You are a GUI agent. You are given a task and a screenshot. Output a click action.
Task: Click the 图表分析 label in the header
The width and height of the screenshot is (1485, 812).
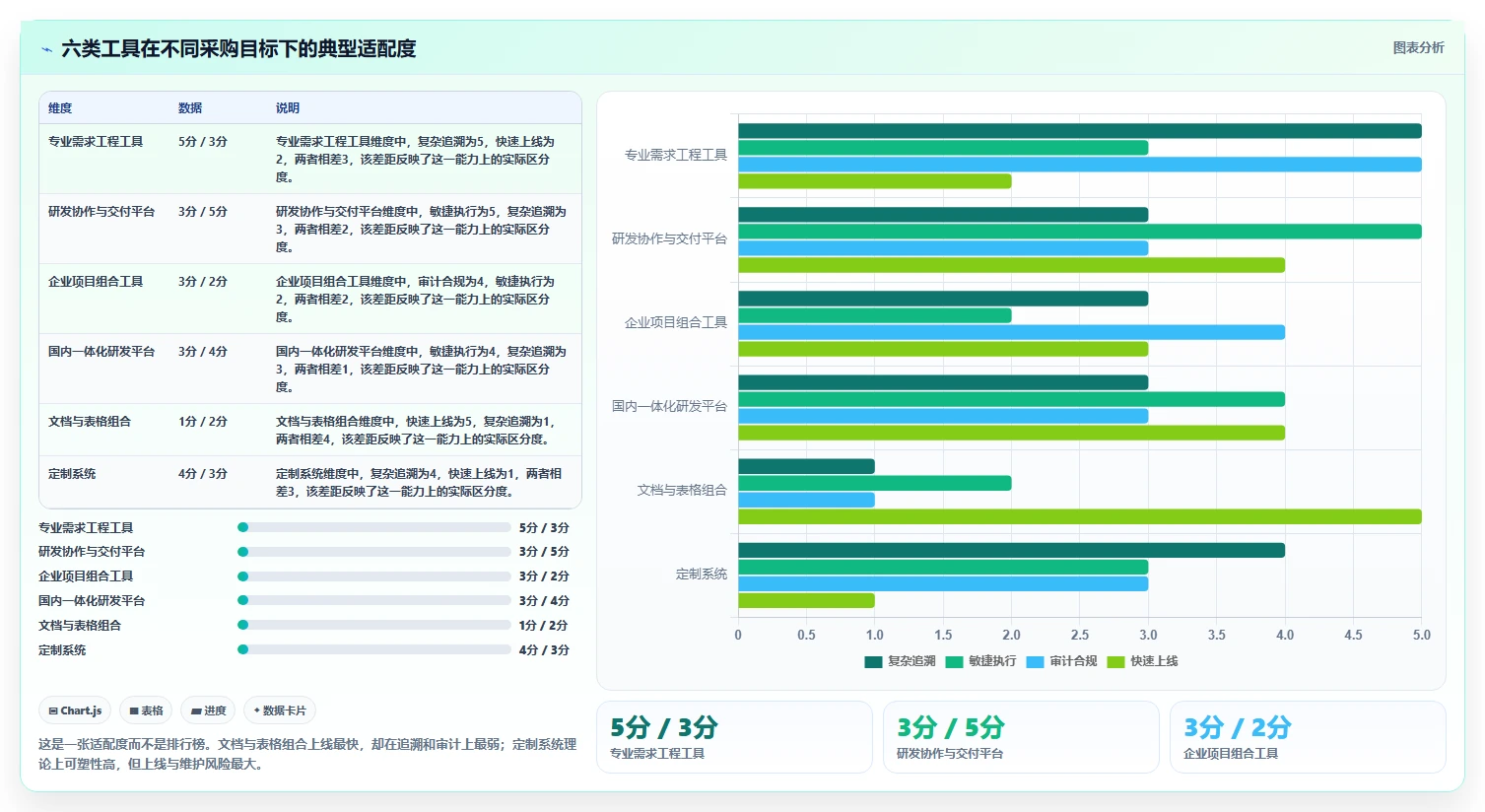(x=1418, y=47)
